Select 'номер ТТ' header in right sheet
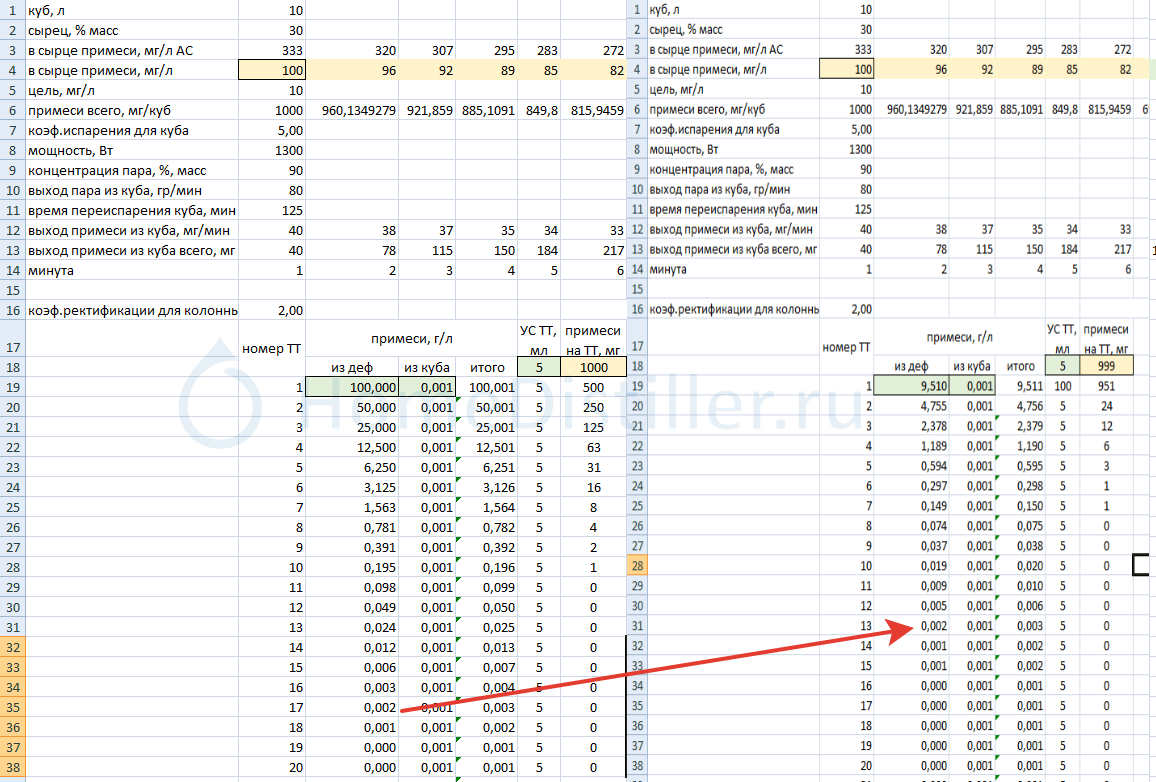This screenshot has height=782, width=1156. [x=846, y=346]
